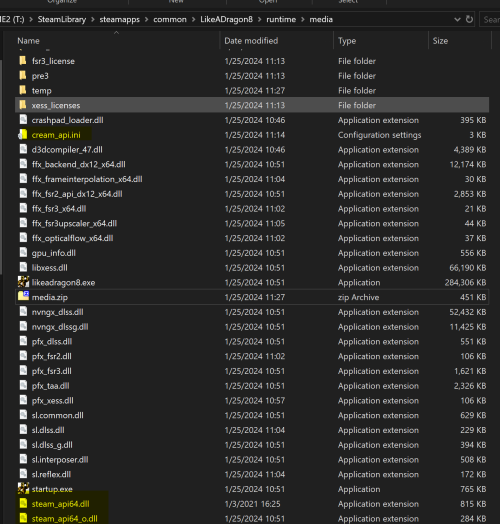Click the media.zip archive icon
Image resolution: width=500 pixels, height=524 pixels.
pyautogui.click(x=23, y=297)
